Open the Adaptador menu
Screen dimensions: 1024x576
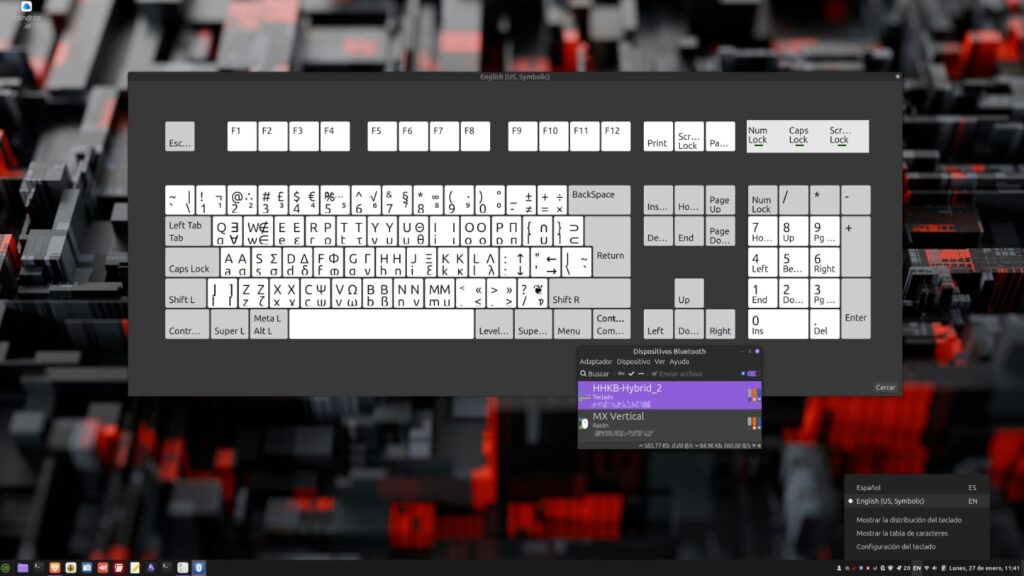tap(596, 361)
